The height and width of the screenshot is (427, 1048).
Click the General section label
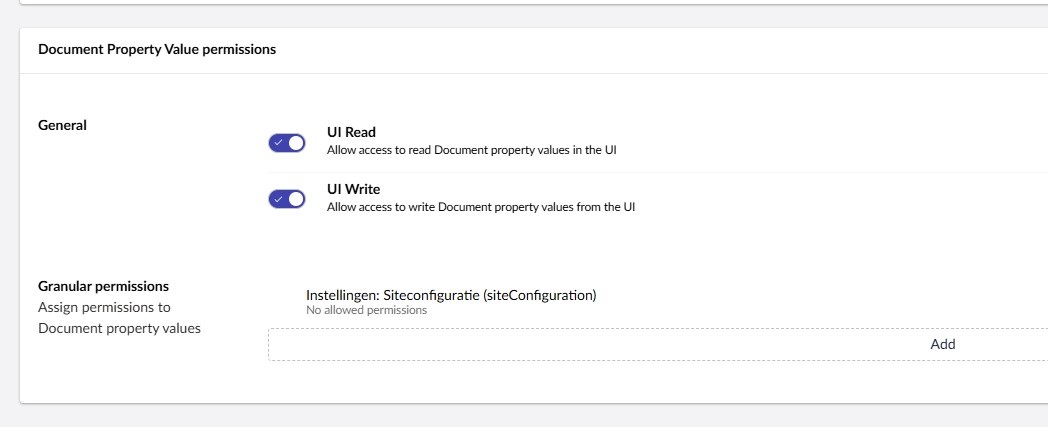tap(62, 125)
